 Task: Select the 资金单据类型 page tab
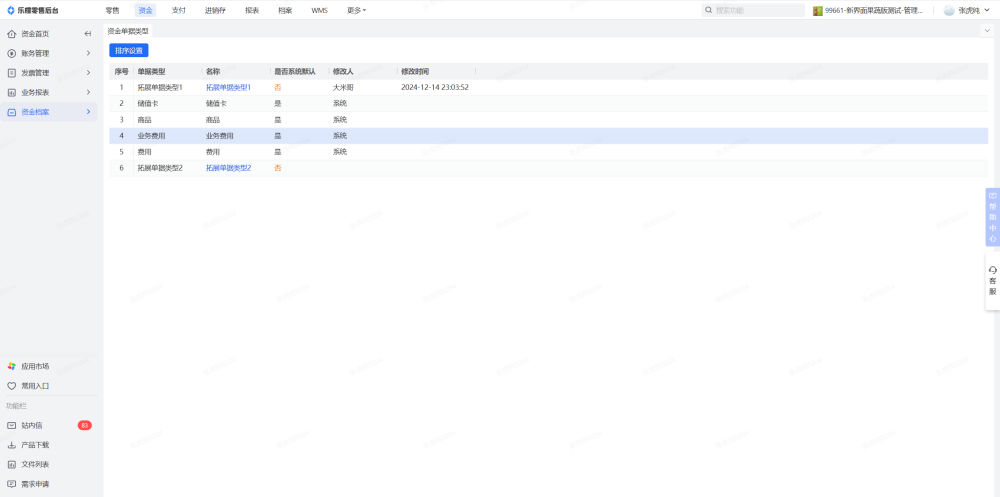tap(128, 31)
